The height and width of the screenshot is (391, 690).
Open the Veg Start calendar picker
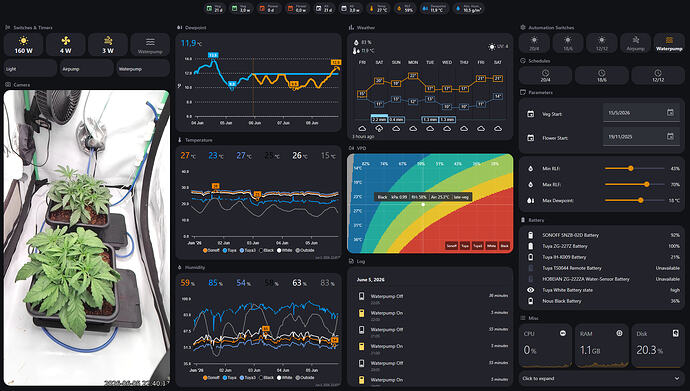pyautogui.click(x=670, y=113)
